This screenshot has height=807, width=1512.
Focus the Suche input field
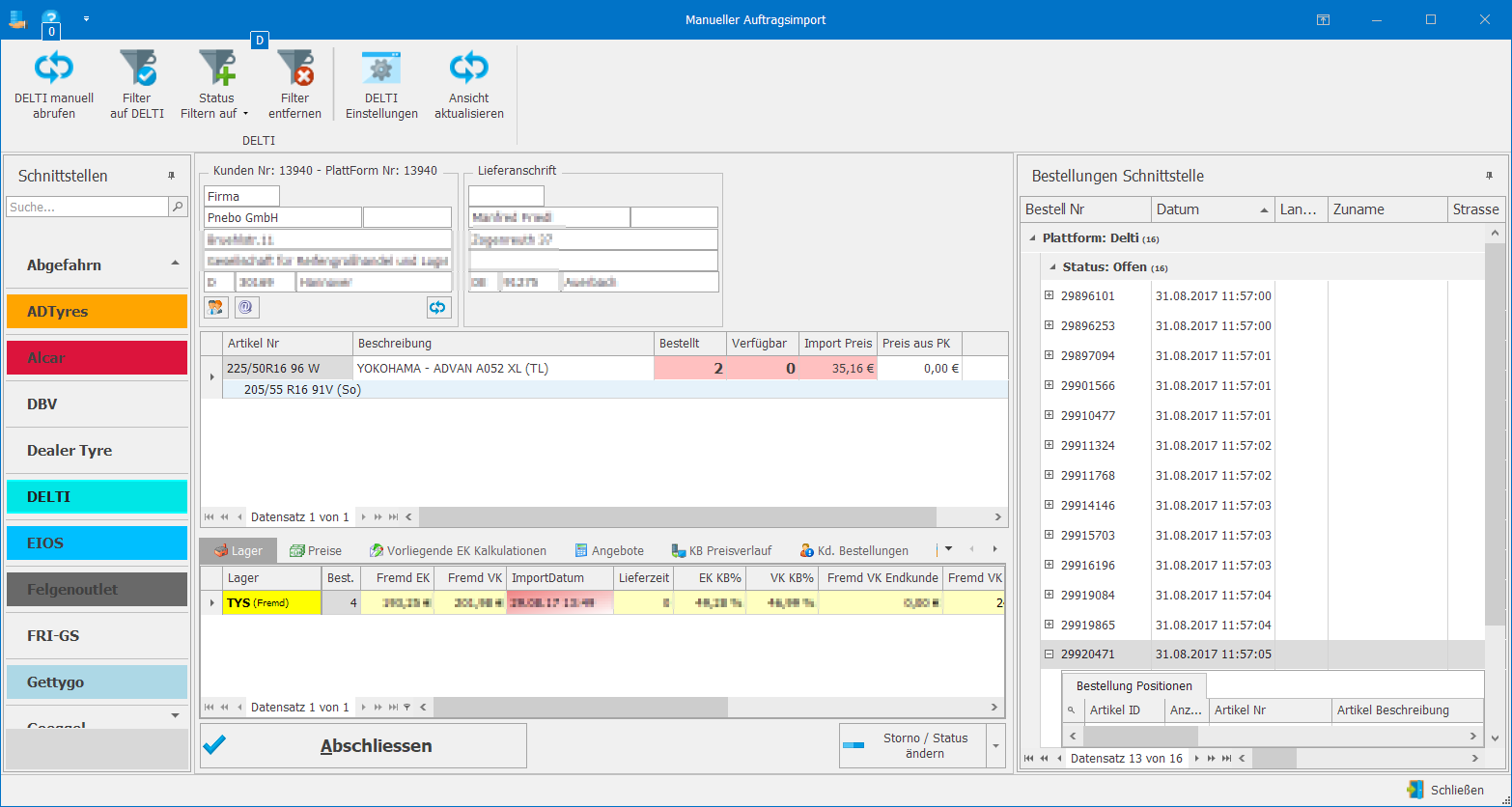click(87, 207)
